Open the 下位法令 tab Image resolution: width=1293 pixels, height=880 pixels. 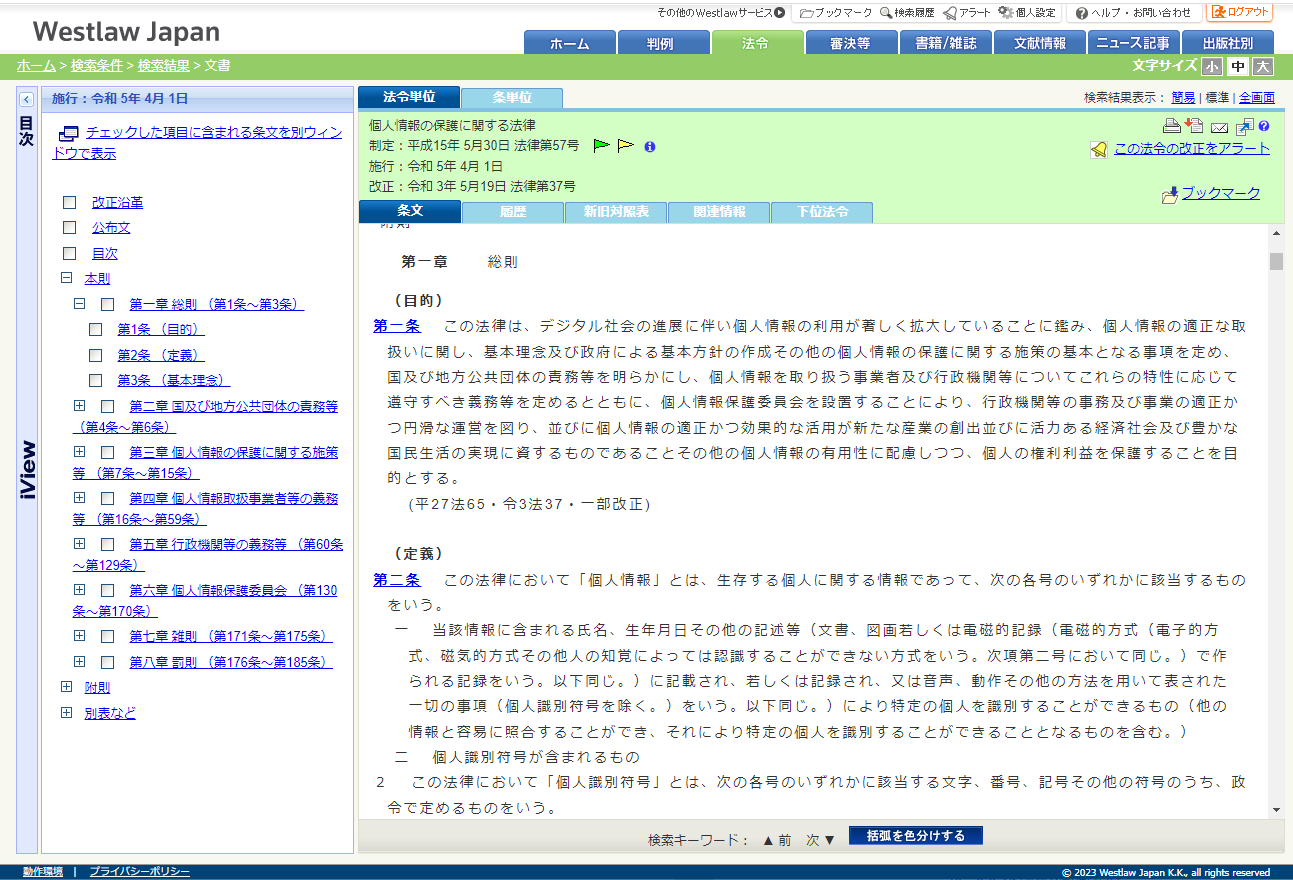coord(822,212)
